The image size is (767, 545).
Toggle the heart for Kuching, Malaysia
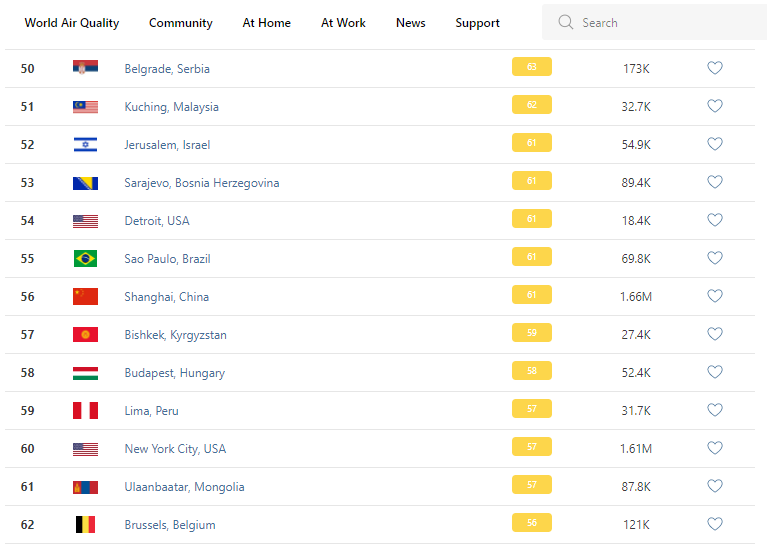coord(715,106)
